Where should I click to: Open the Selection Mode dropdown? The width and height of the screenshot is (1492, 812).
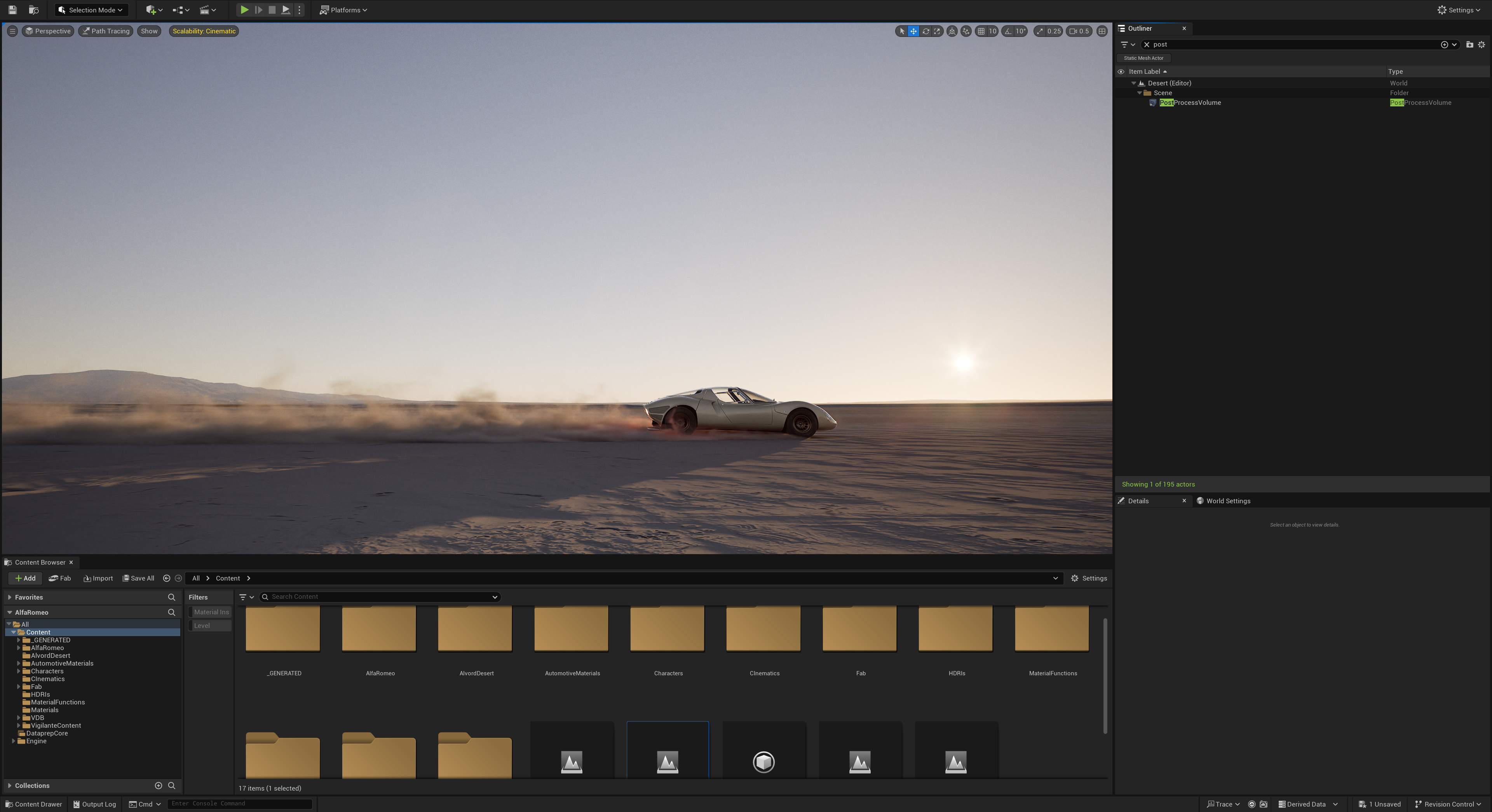coord(92,10)
